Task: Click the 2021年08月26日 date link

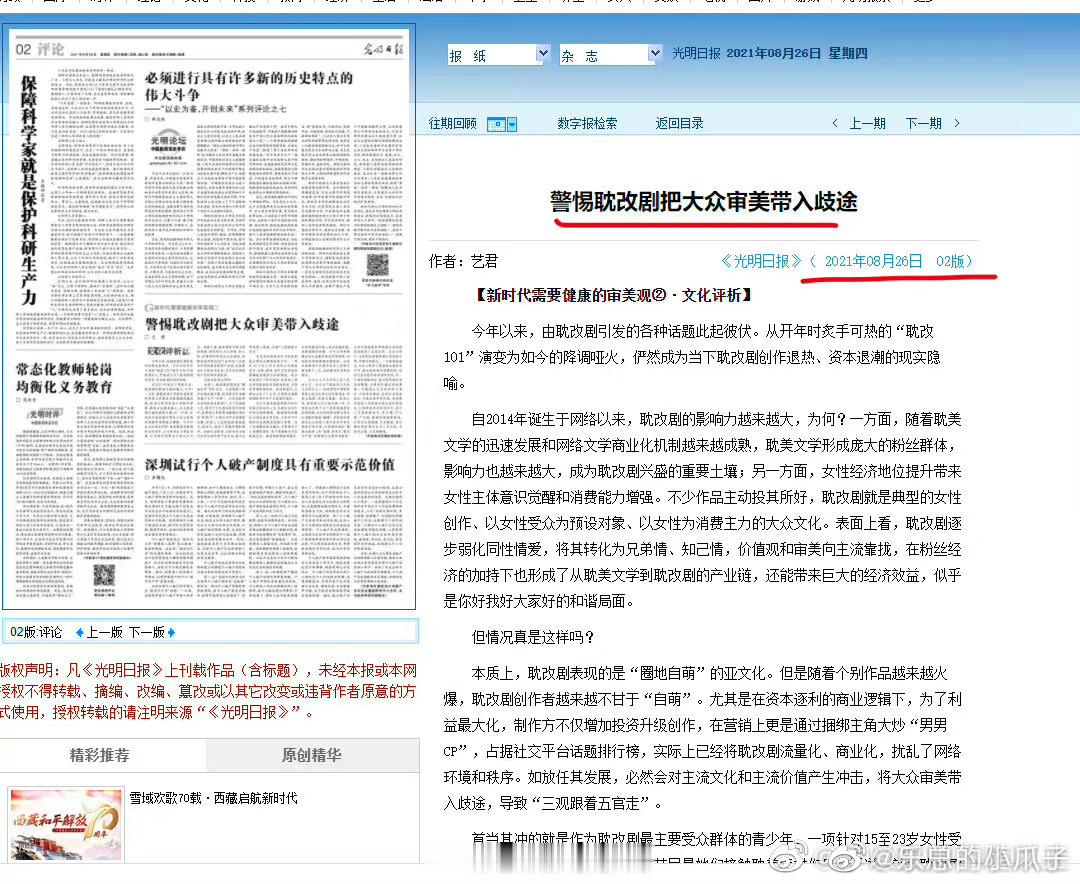Action: [873, 261]
